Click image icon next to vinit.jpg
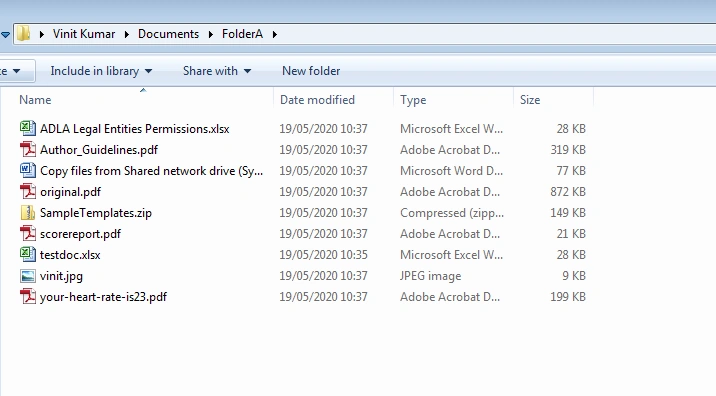Image resolution: width=716 pixels, height=396 pixels. pyautogui.click(x=28, y=275)
